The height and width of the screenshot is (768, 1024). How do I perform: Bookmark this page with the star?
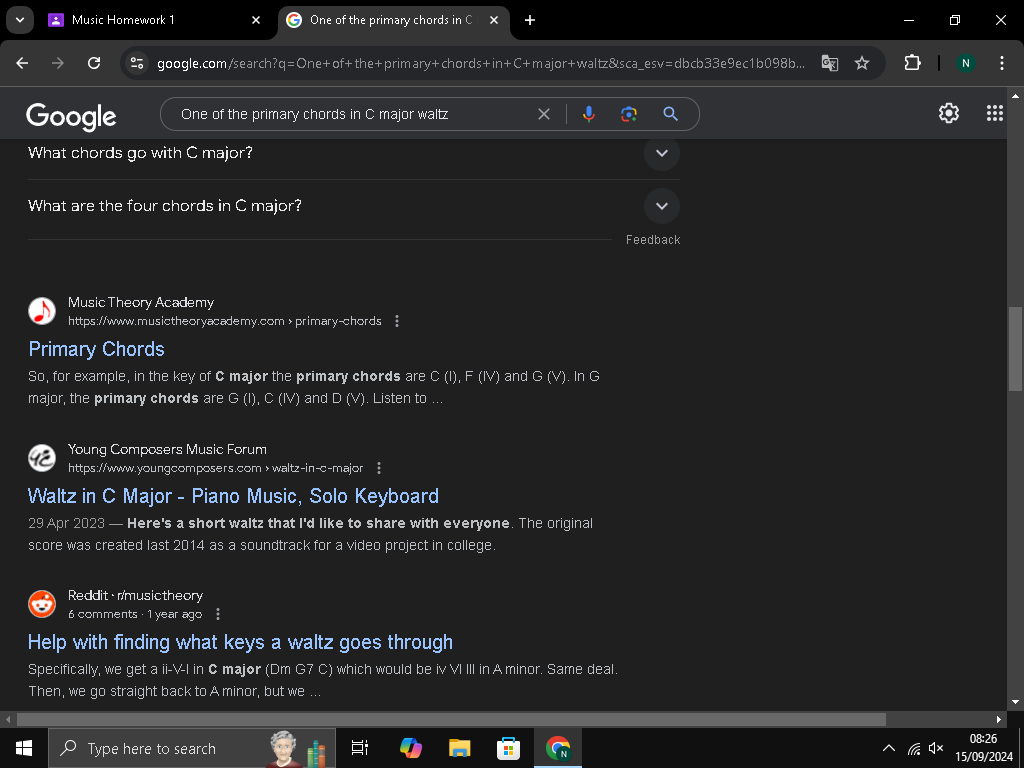point(862,63)
